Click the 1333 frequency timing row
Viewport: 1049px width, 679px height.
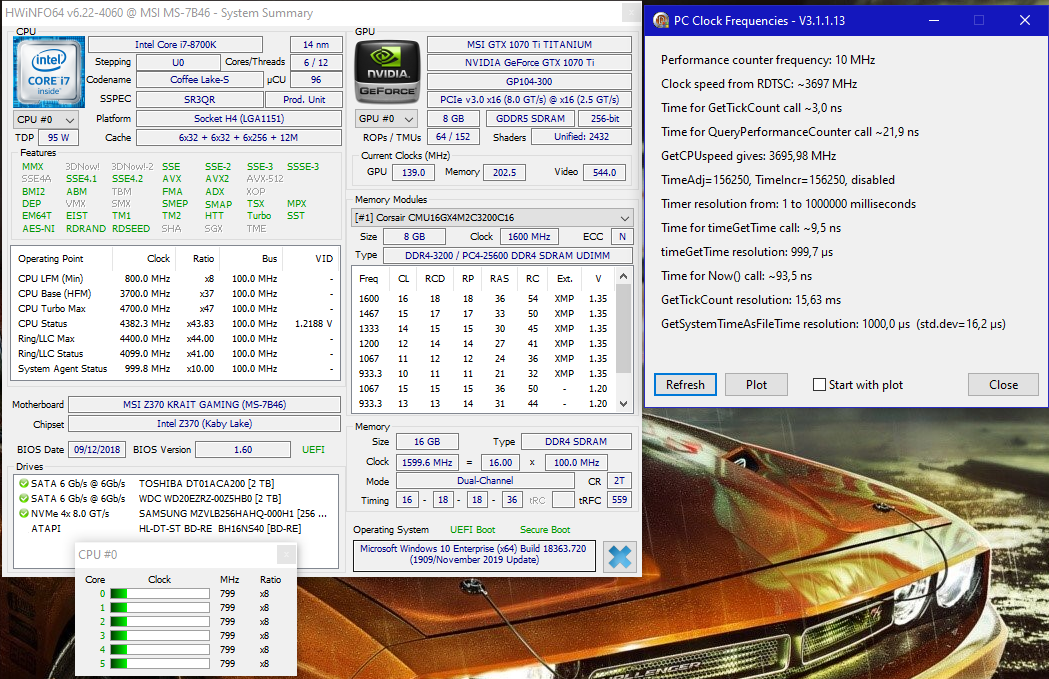tap(484, 328)
